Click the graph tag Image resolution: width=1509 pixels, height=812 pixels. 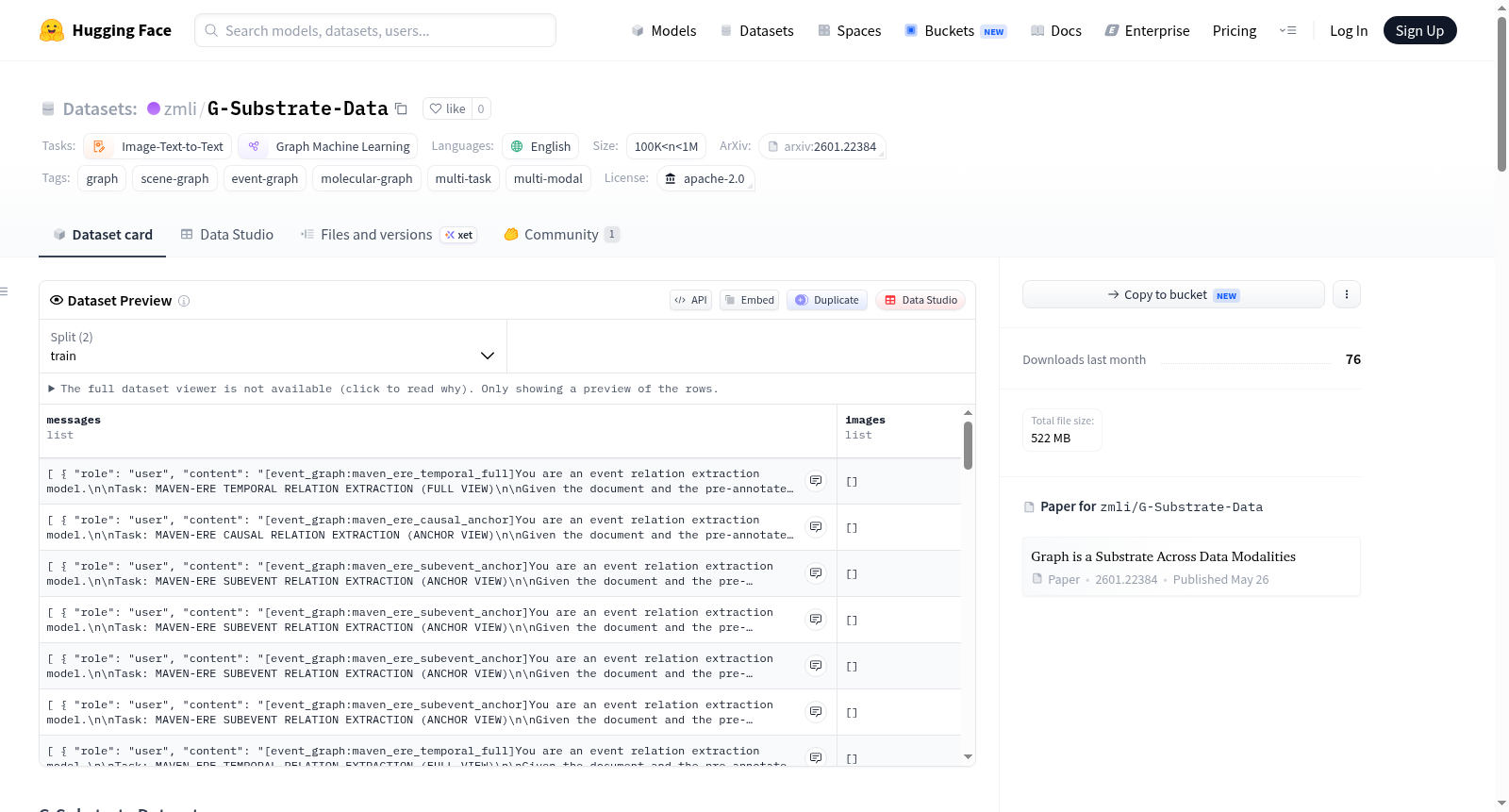click(102, 178)
